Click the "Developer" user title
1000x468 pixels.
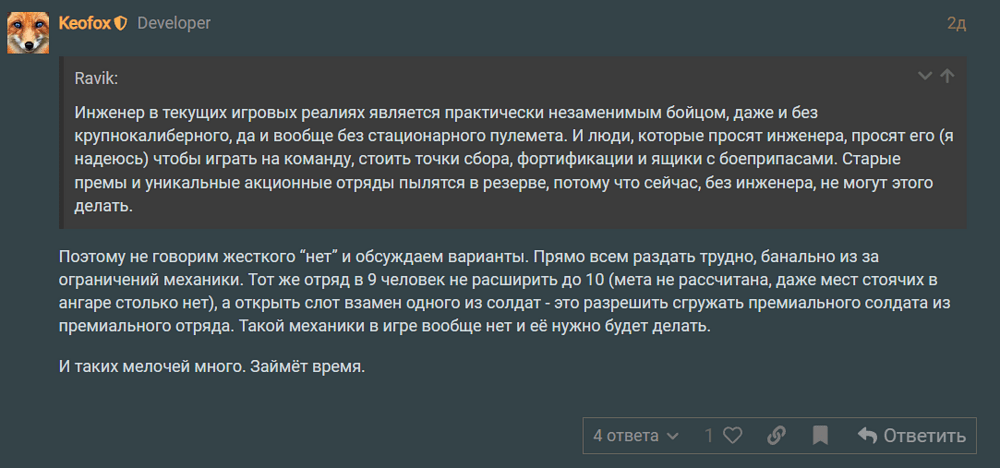coord(174,23)
